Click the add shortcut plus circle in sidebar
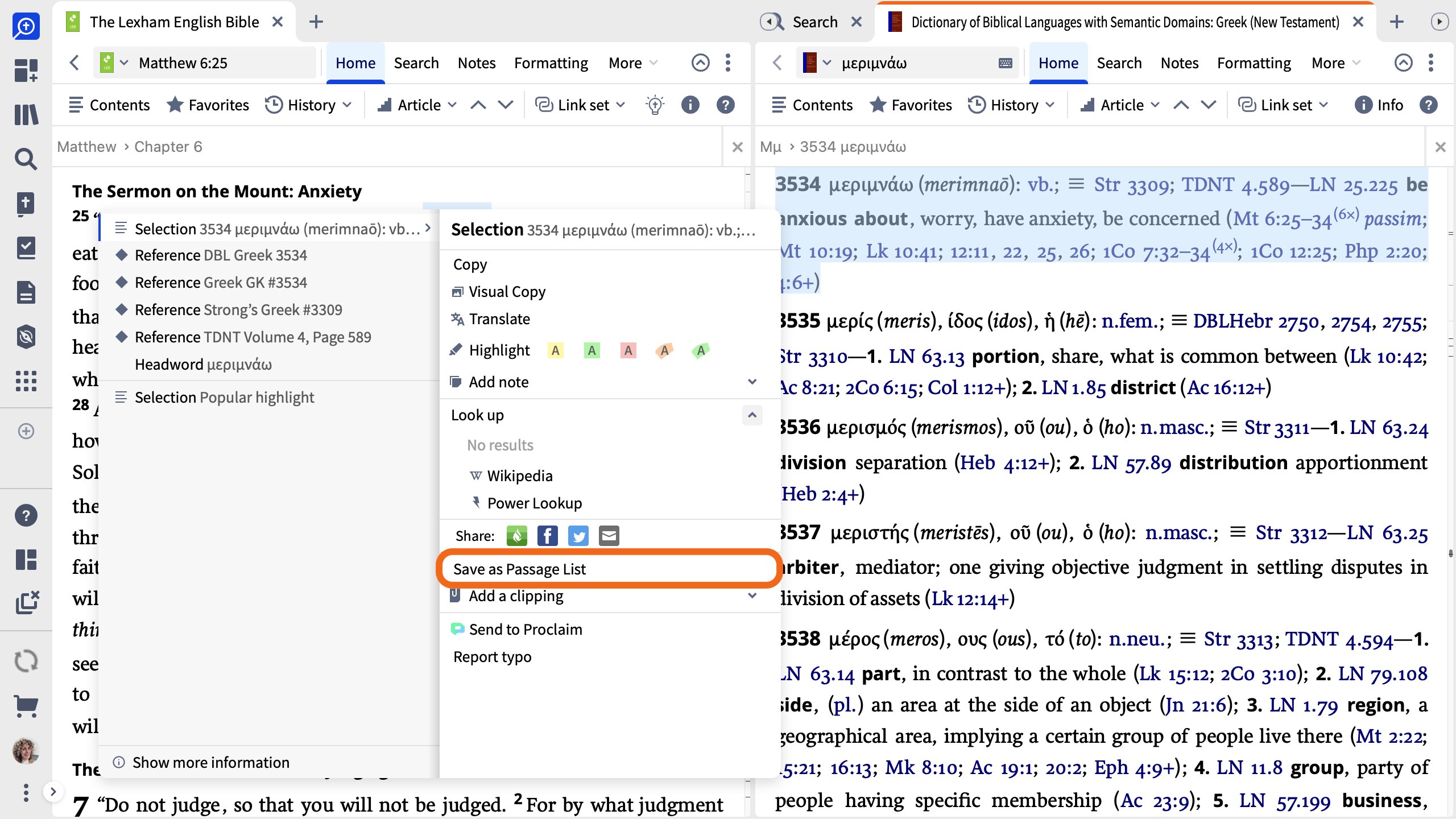The image size is (1456, 819). [26, 431]
